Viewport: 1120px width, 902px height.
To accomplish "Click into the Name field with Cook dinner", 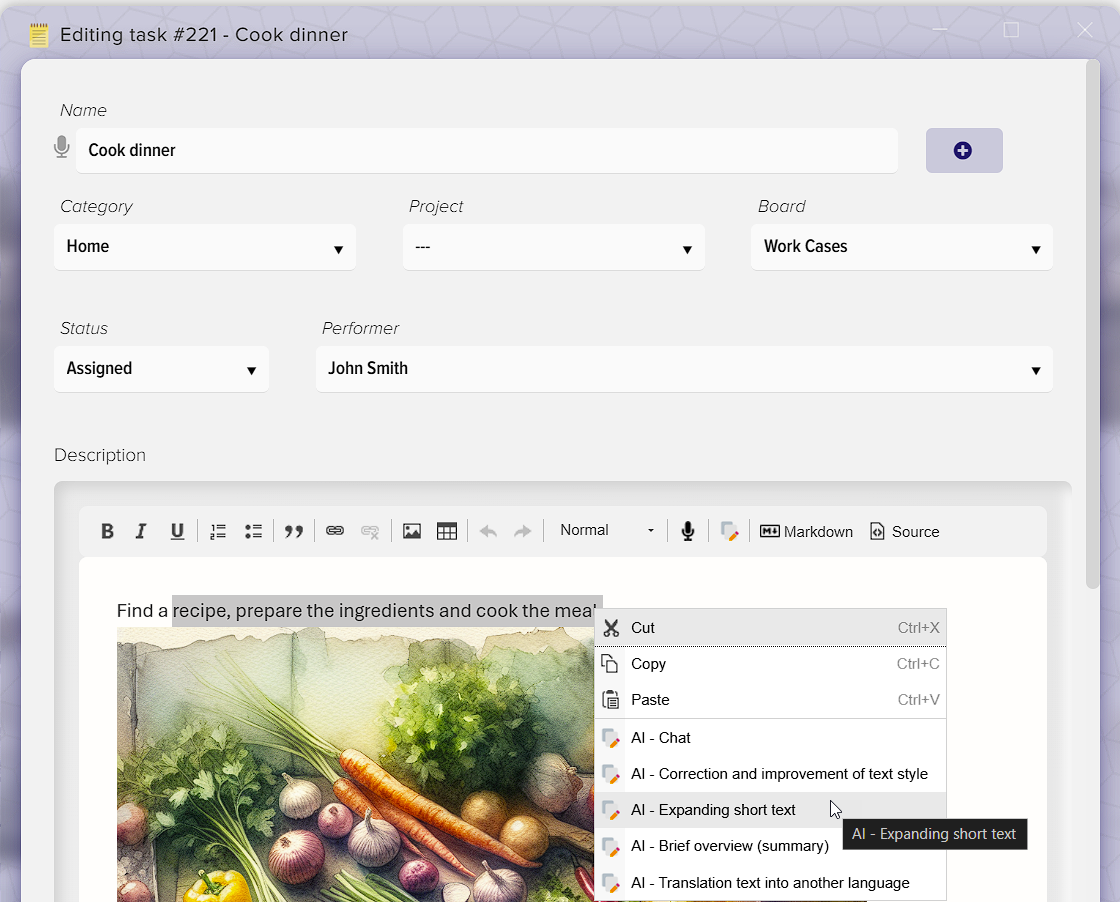I will [486, 151].
